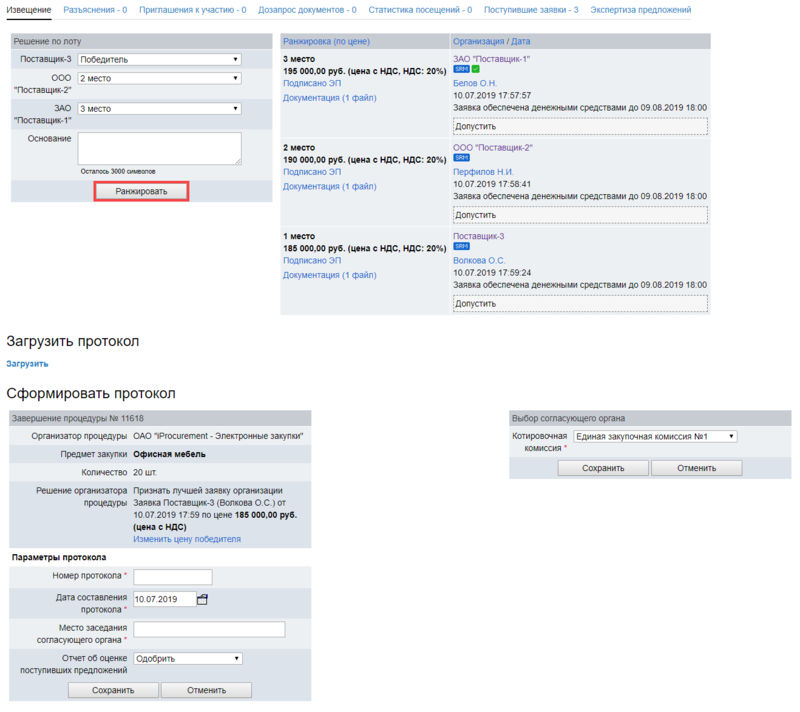This screenshot has width=800, height=712.
Task: Click the SRM badge under Поставщик-3
Action: pyautogui.click(x=460, y=246)
